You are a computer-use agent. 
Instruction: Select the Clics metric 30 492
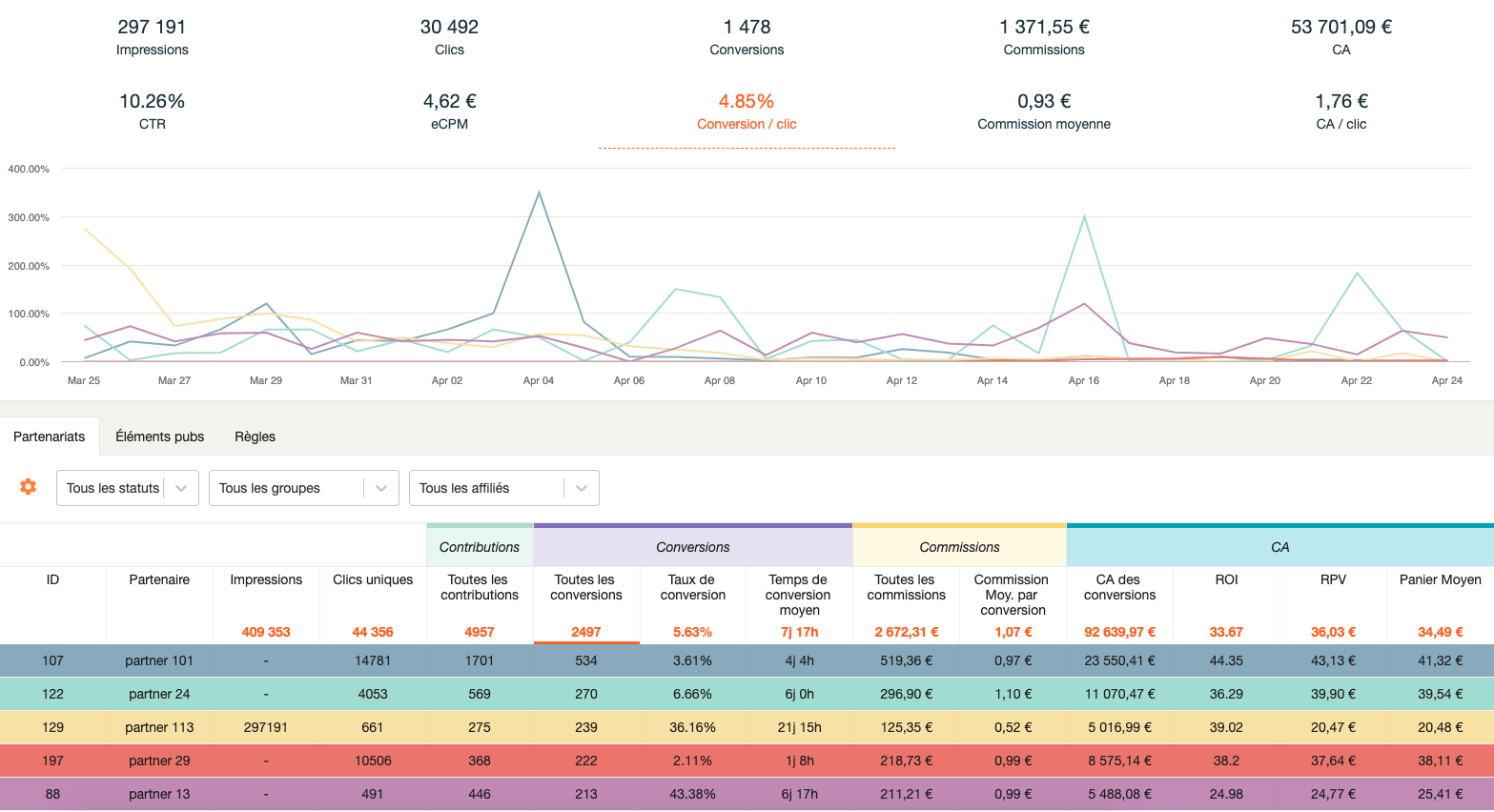click(449, 37)
